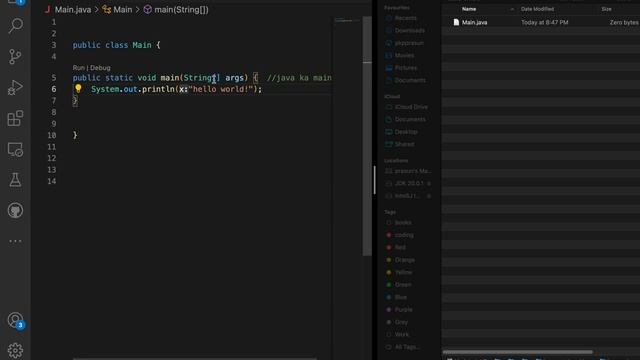Click the lightbulb code action on line 6

[78, 89]
